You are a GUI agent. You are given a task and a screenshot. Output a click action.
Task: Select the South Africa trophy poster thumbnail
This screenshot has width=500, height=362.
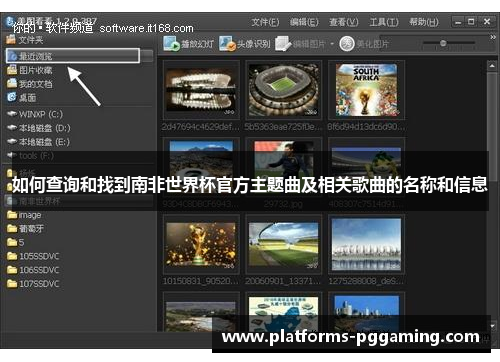coord(367,90)
